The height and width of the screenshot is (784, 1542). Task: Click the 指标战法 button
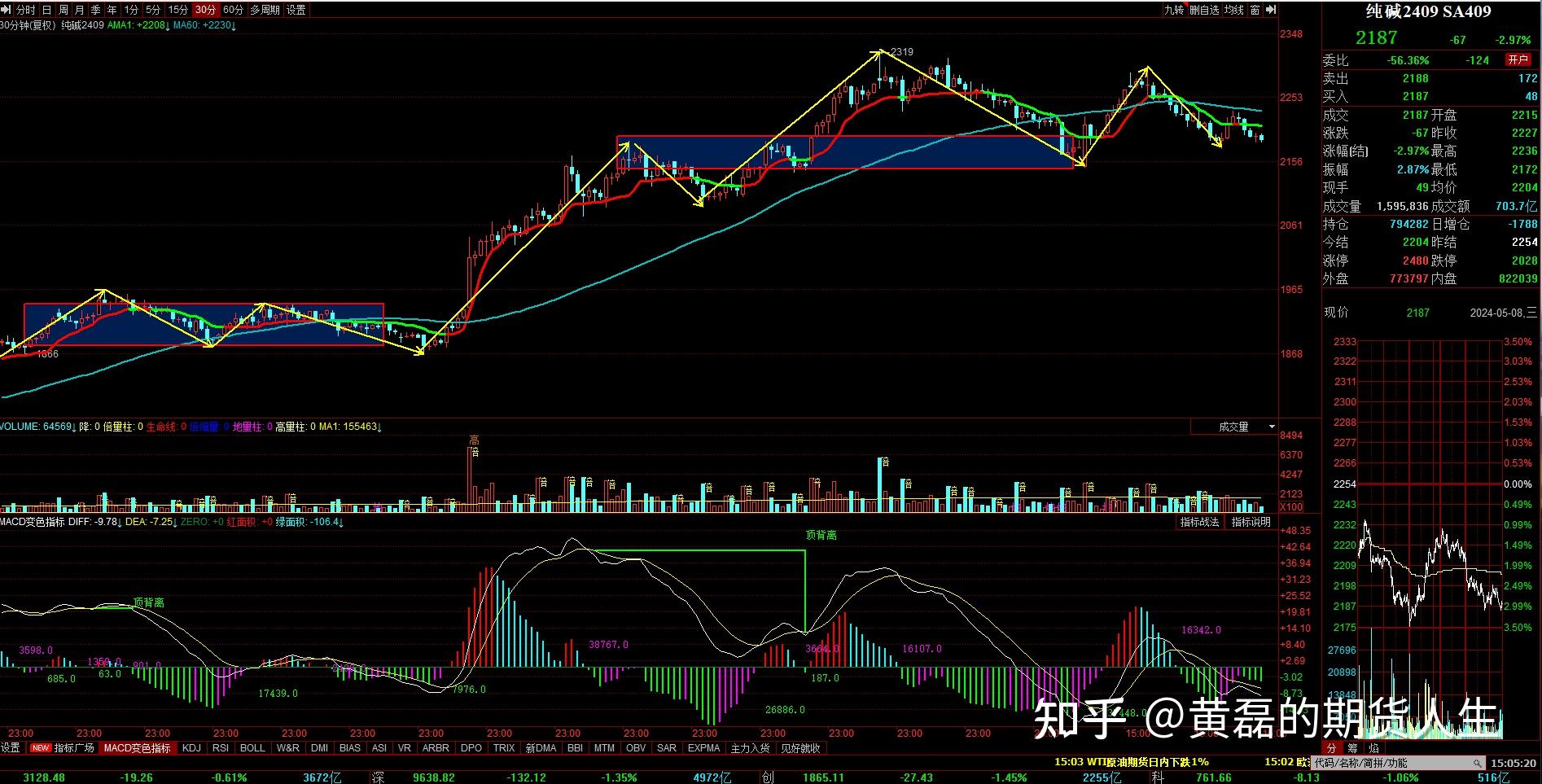click(1200, 522)
